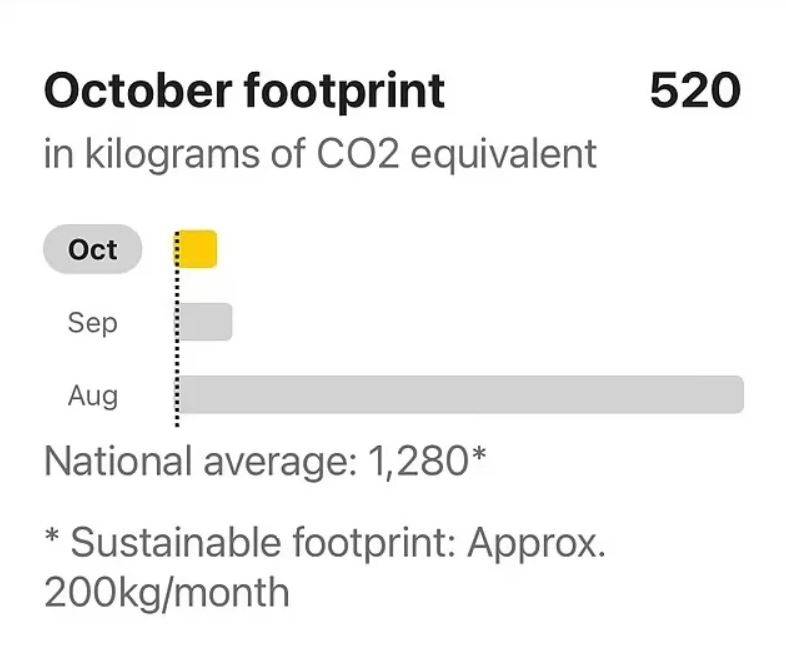Click the 200kg/month value

tap(166, 592)
